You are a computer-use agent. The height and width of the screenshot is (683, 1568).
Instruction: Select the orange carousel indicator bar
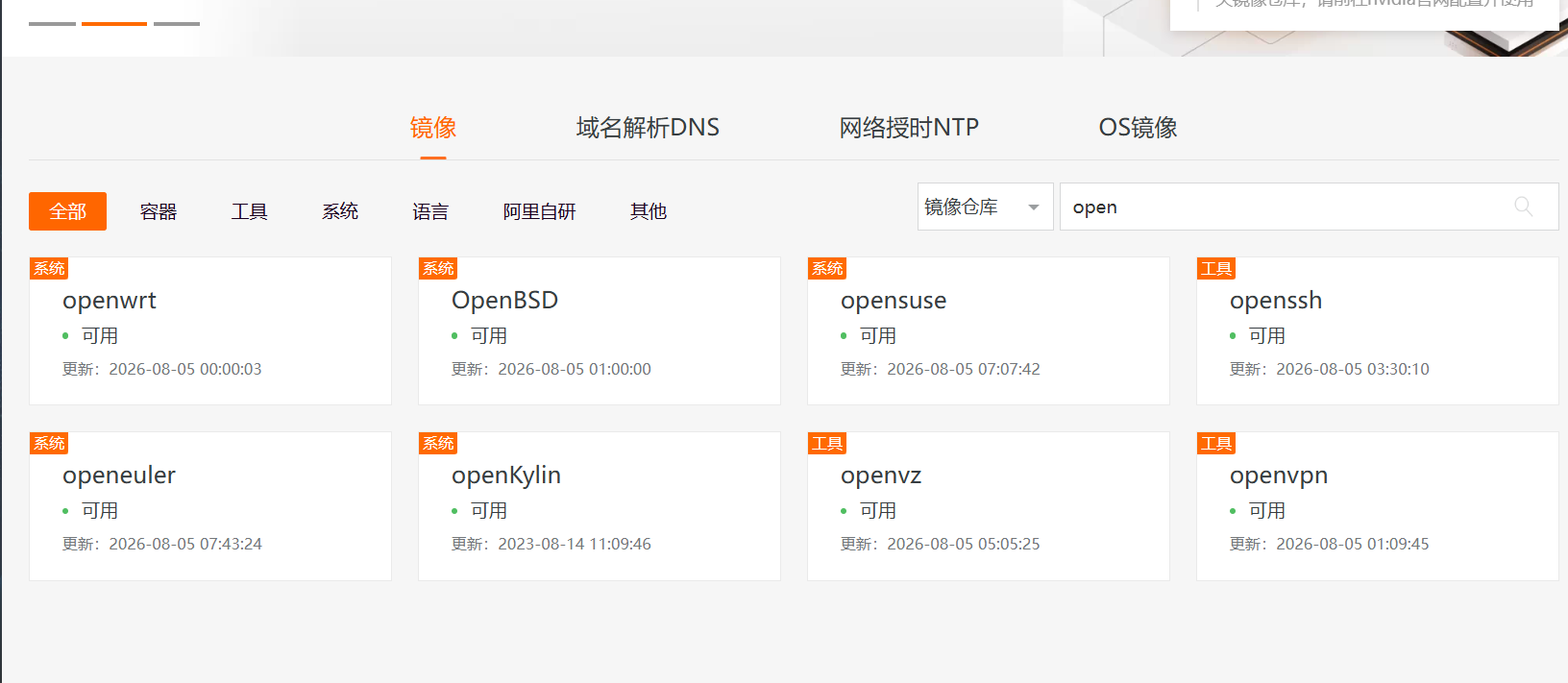pos(114,23)
